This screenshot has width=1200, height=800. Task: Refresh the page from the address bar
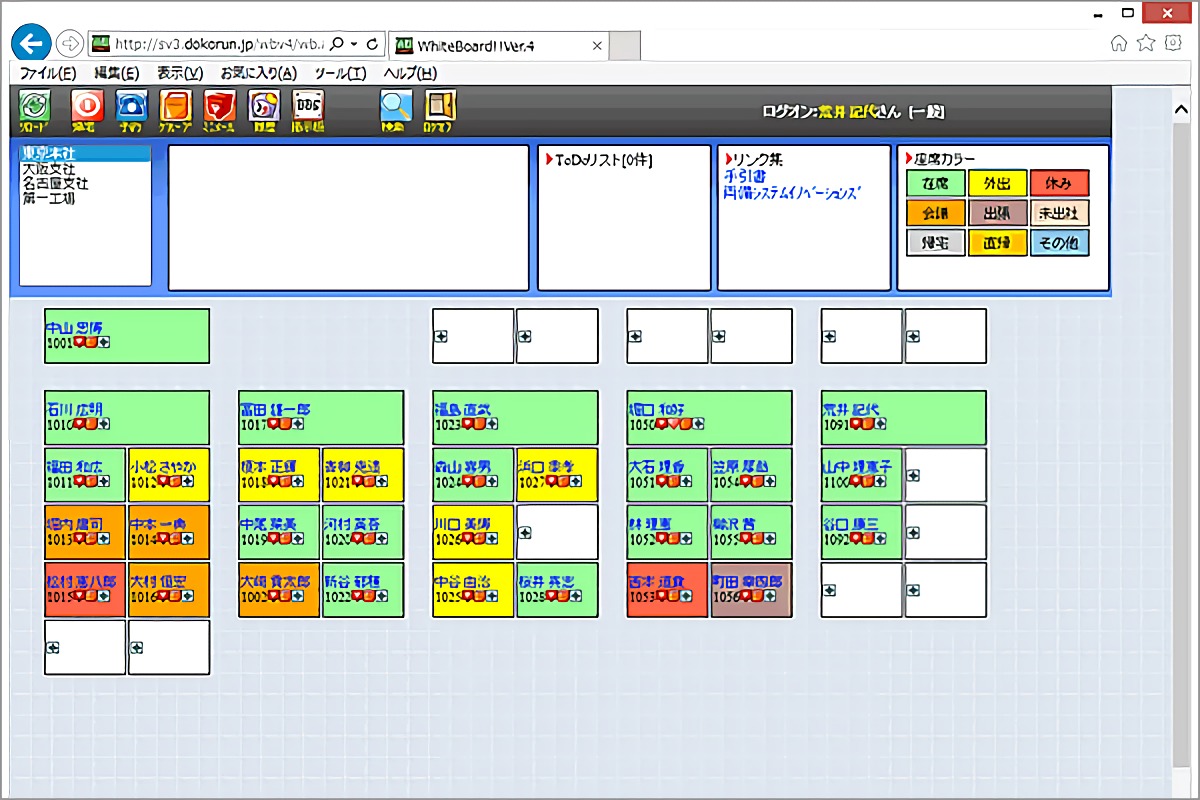tap(372, 44)
